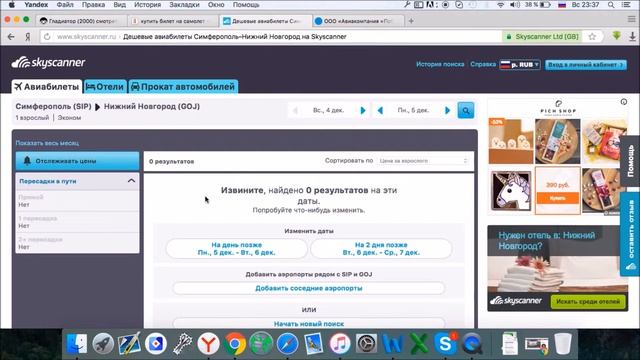
Task: Open История menu in menu bar
Action: click(x=147, y=5)
